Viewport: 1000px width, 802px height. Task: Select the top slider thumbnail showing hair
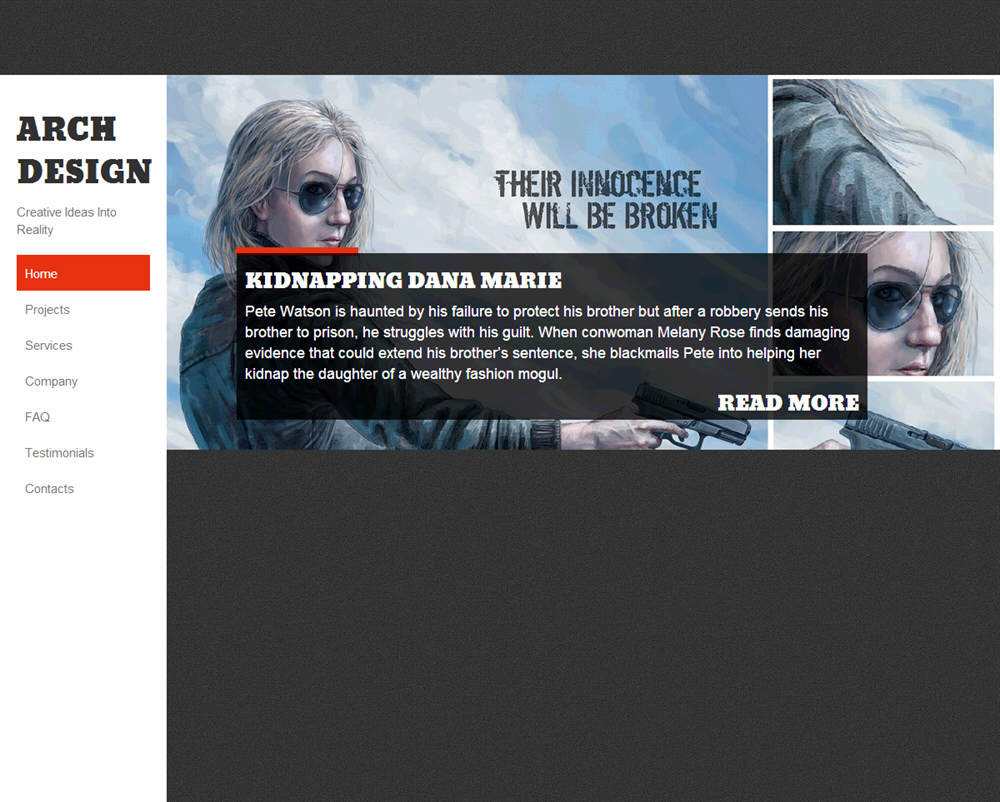883,152
